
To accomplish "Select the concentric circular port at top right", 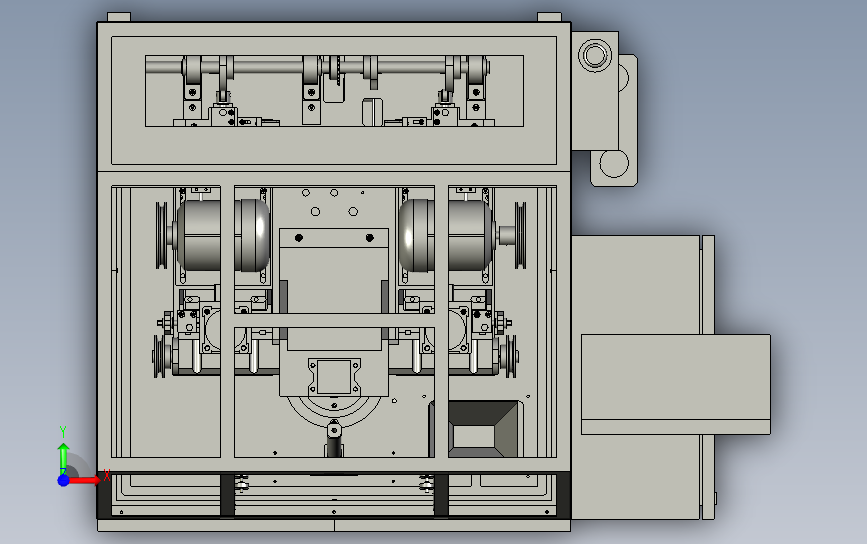I will (x=595, y=55).
